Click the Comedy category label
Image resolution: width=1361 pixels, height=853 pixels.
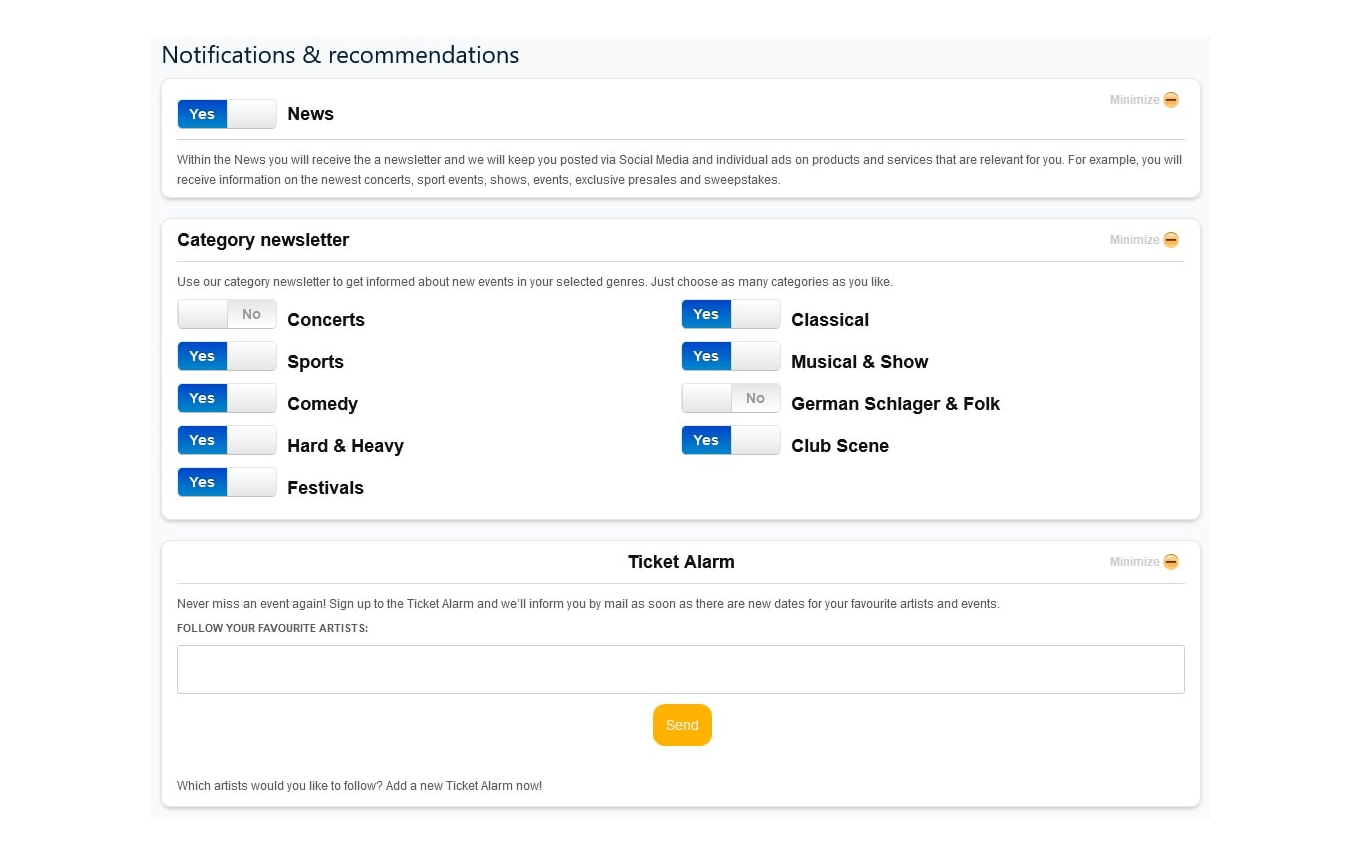tap(322, 404)
